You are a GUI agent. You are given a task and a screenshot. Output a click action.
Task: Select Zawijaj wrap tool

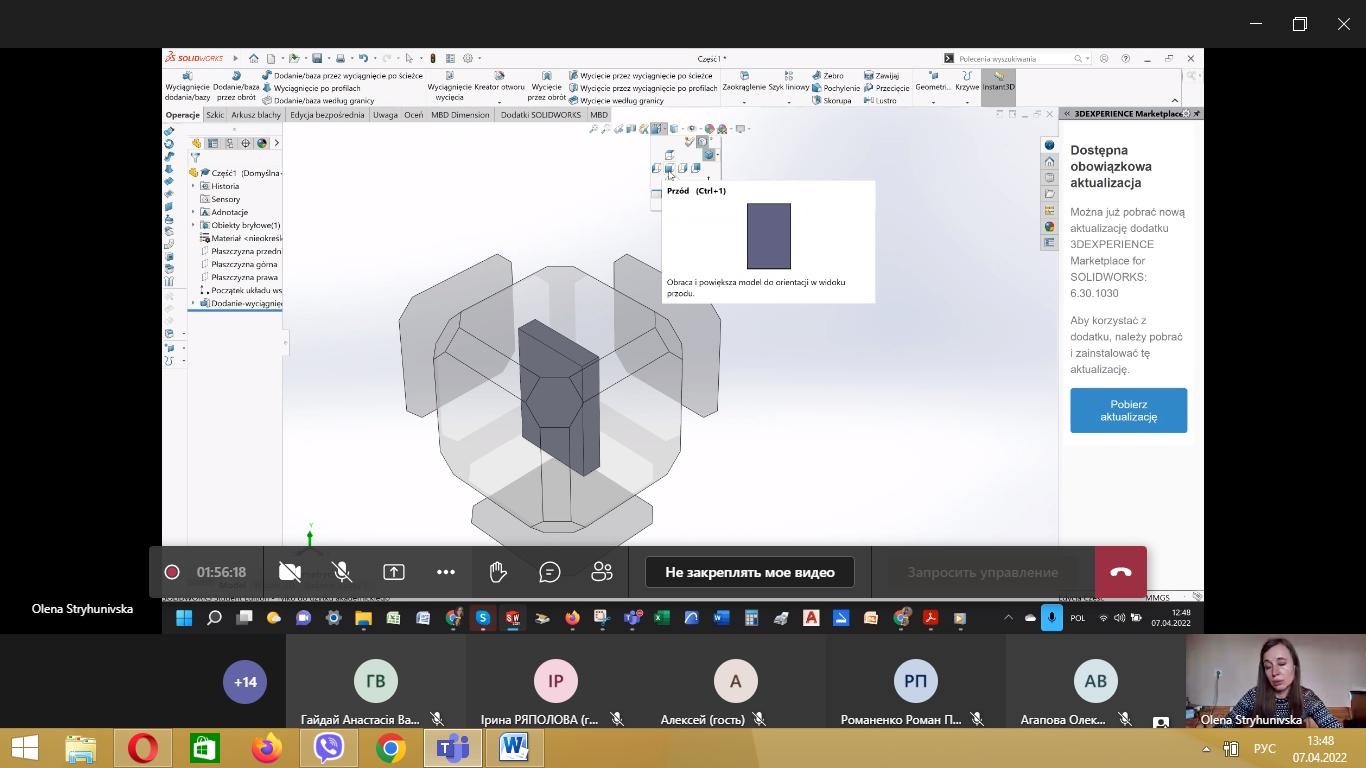pyautogui.click(x=881, y=75)
